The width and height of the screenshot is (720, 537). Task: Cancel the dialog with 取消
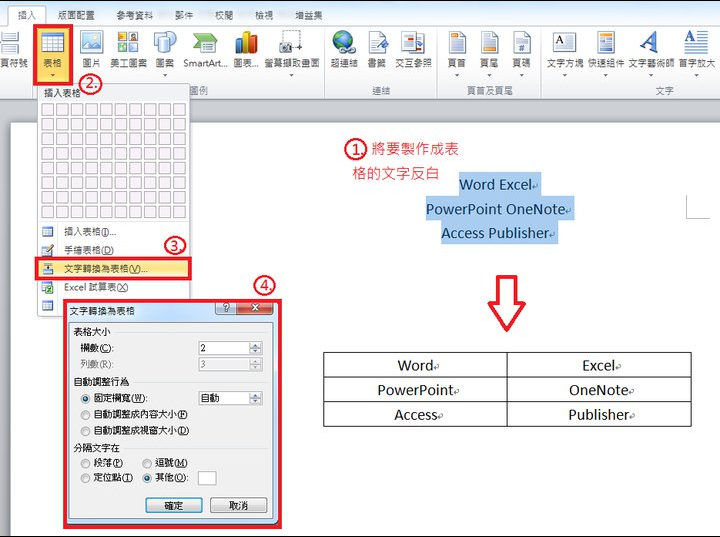tap(238, 505)
